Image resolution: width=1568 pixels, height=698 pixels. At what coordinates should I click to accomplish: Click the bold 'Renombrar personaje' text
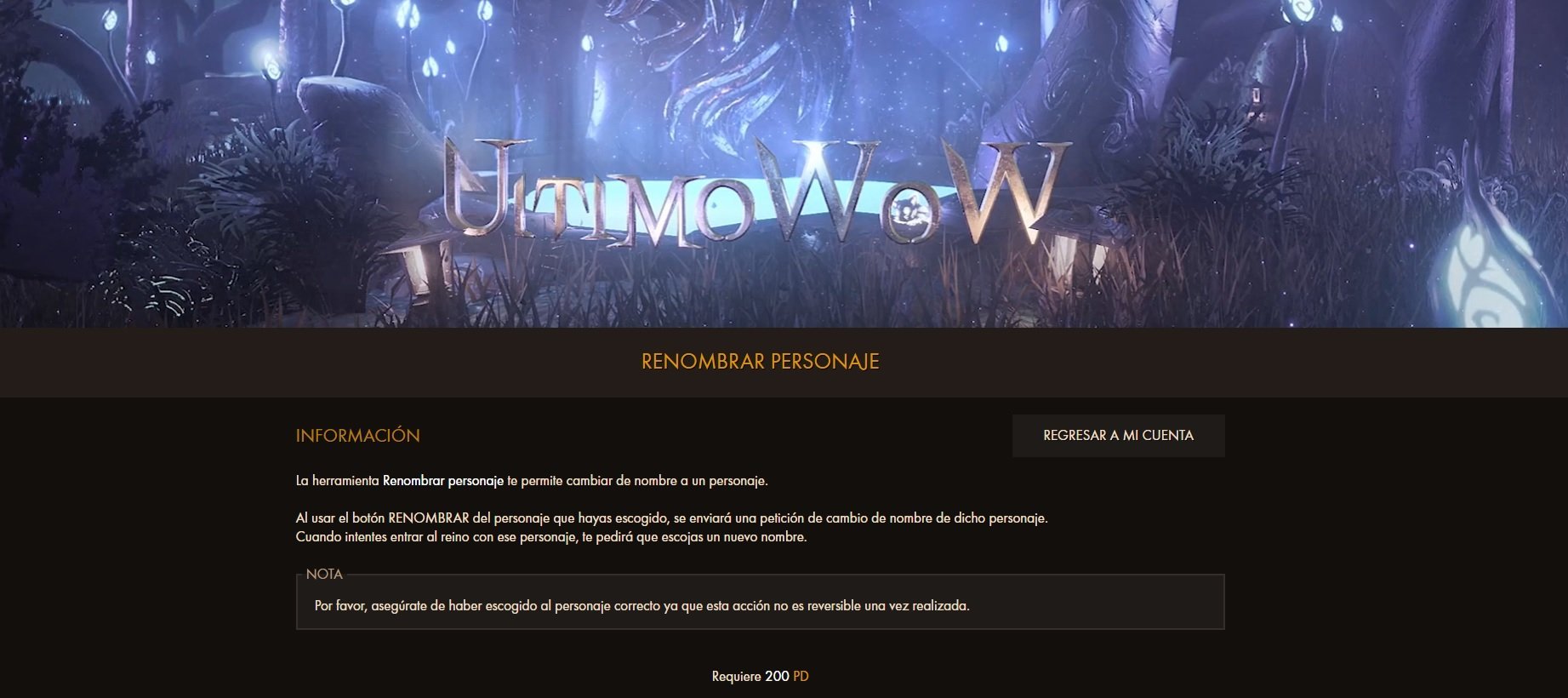tap(443, 481)
